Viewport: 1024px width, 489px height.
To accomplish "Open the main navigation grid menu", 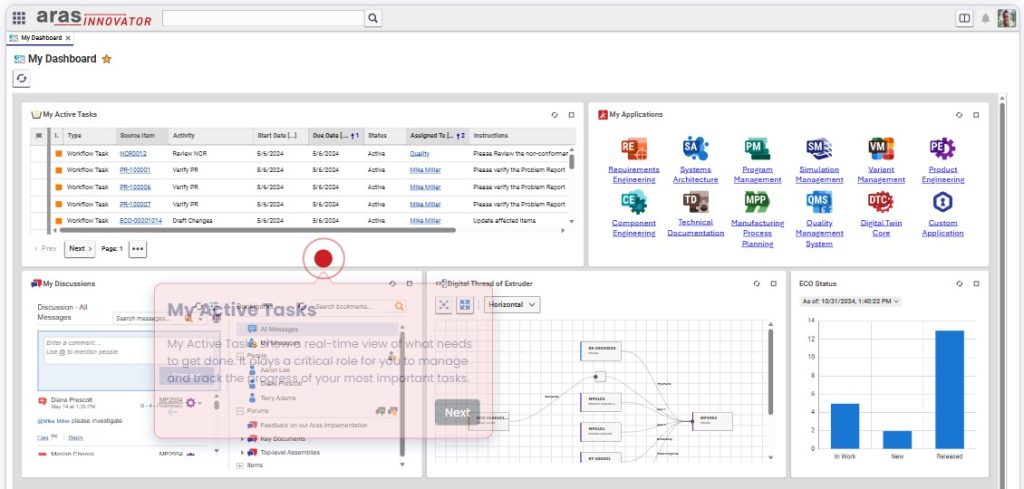I will (19, 18).
